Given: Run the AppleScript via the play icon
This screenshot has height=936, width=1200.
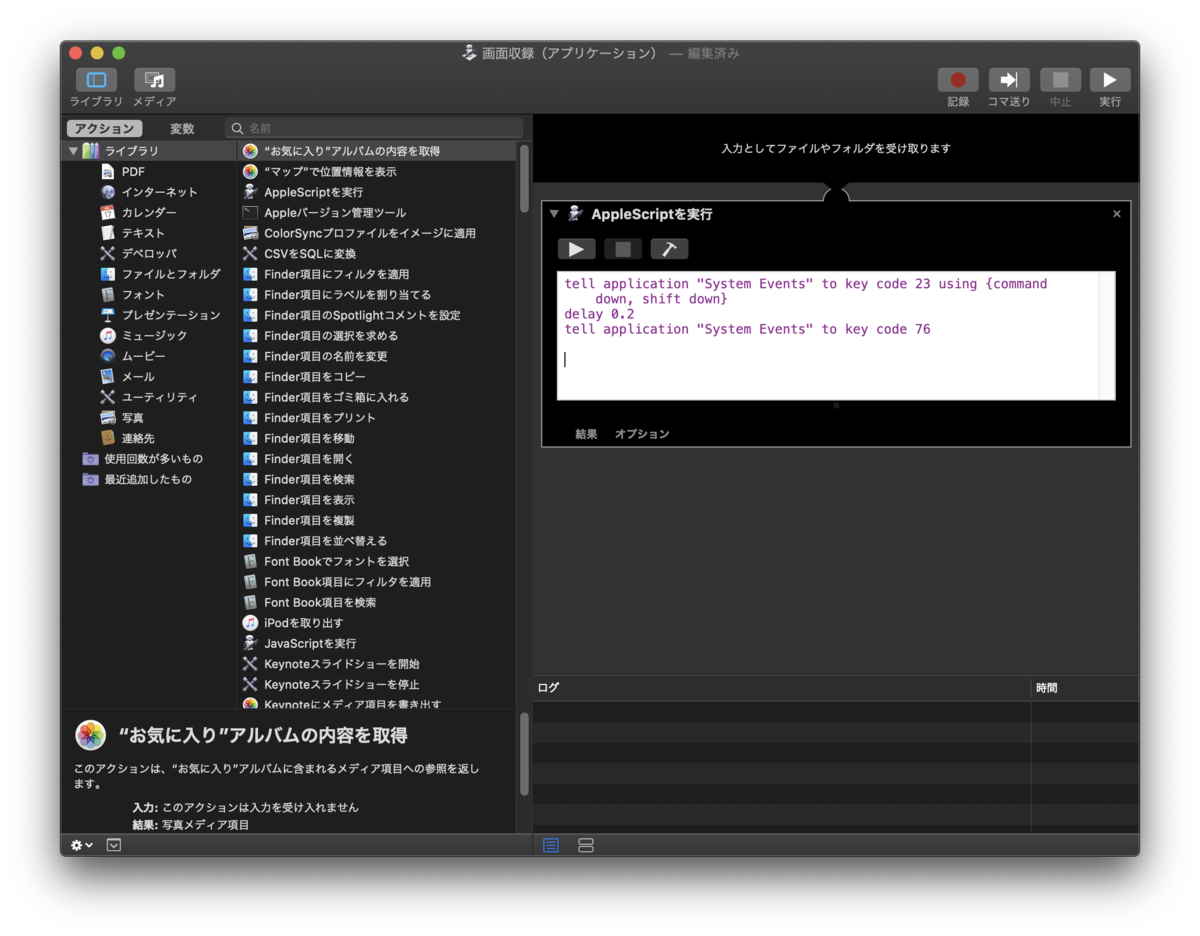Looking at the screenshot, I should [577, 249].
